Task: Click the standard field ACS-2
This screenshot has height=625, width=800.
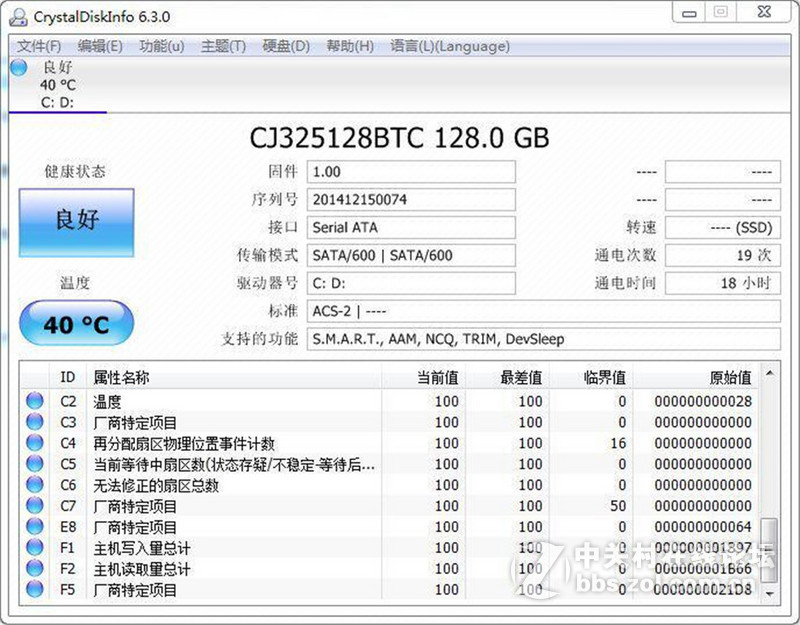Action: coord(544,311)
